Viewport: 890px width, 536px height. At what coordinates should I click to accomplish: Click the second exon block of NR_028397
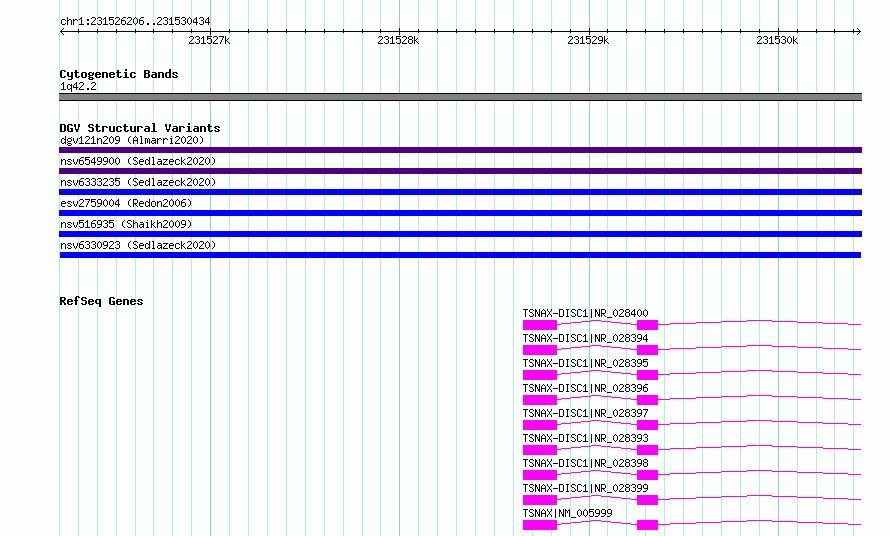647,425
